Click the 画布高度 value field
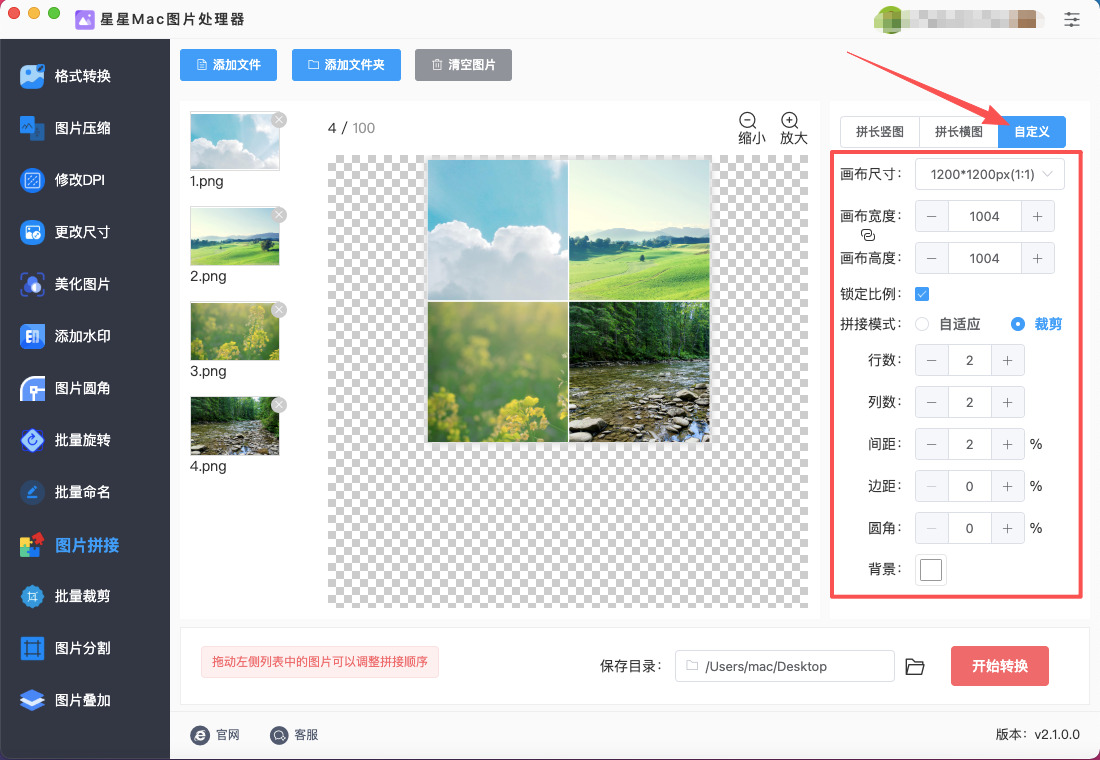The height and width of the screenshot is (760, 1100). [984, 259]
